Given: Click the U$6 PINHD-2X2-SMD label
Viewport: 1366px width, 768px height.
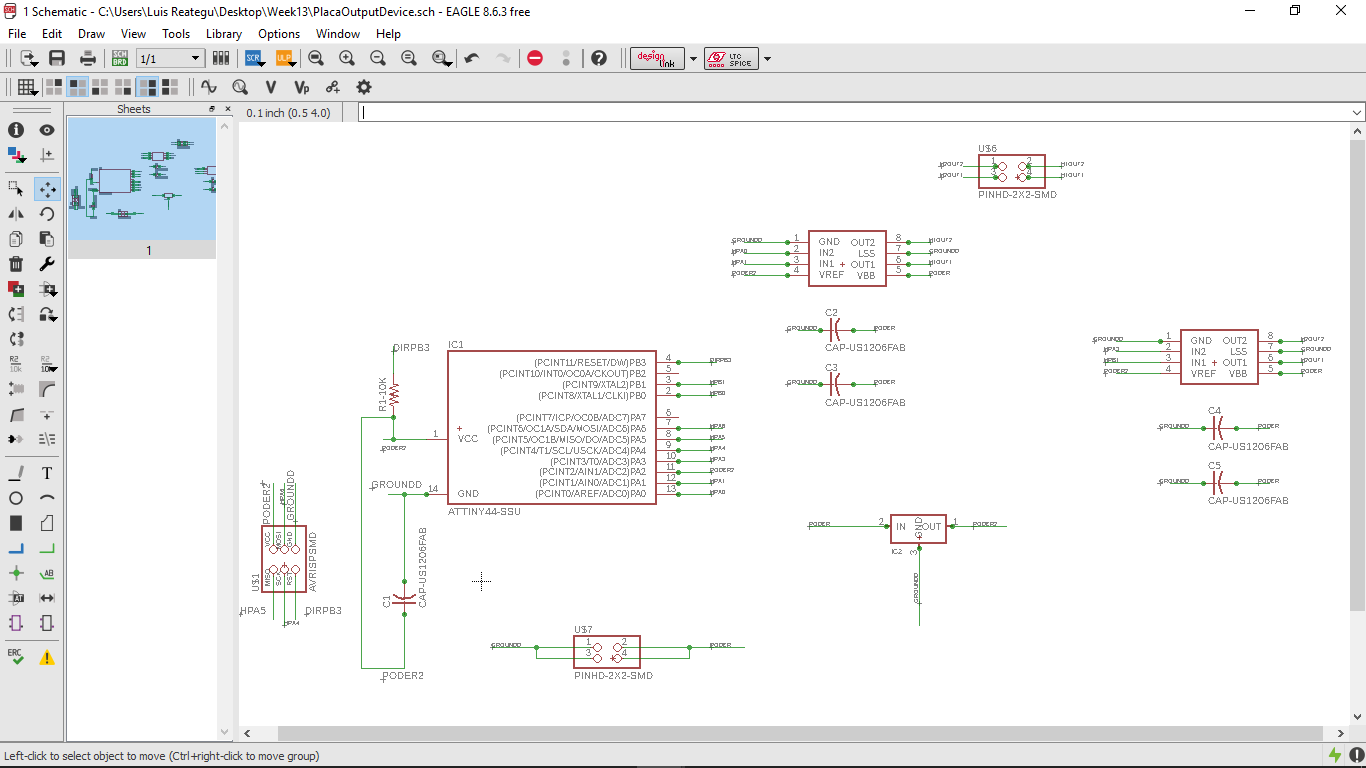Looking at the screenshot, I should tap(1017, 195).
